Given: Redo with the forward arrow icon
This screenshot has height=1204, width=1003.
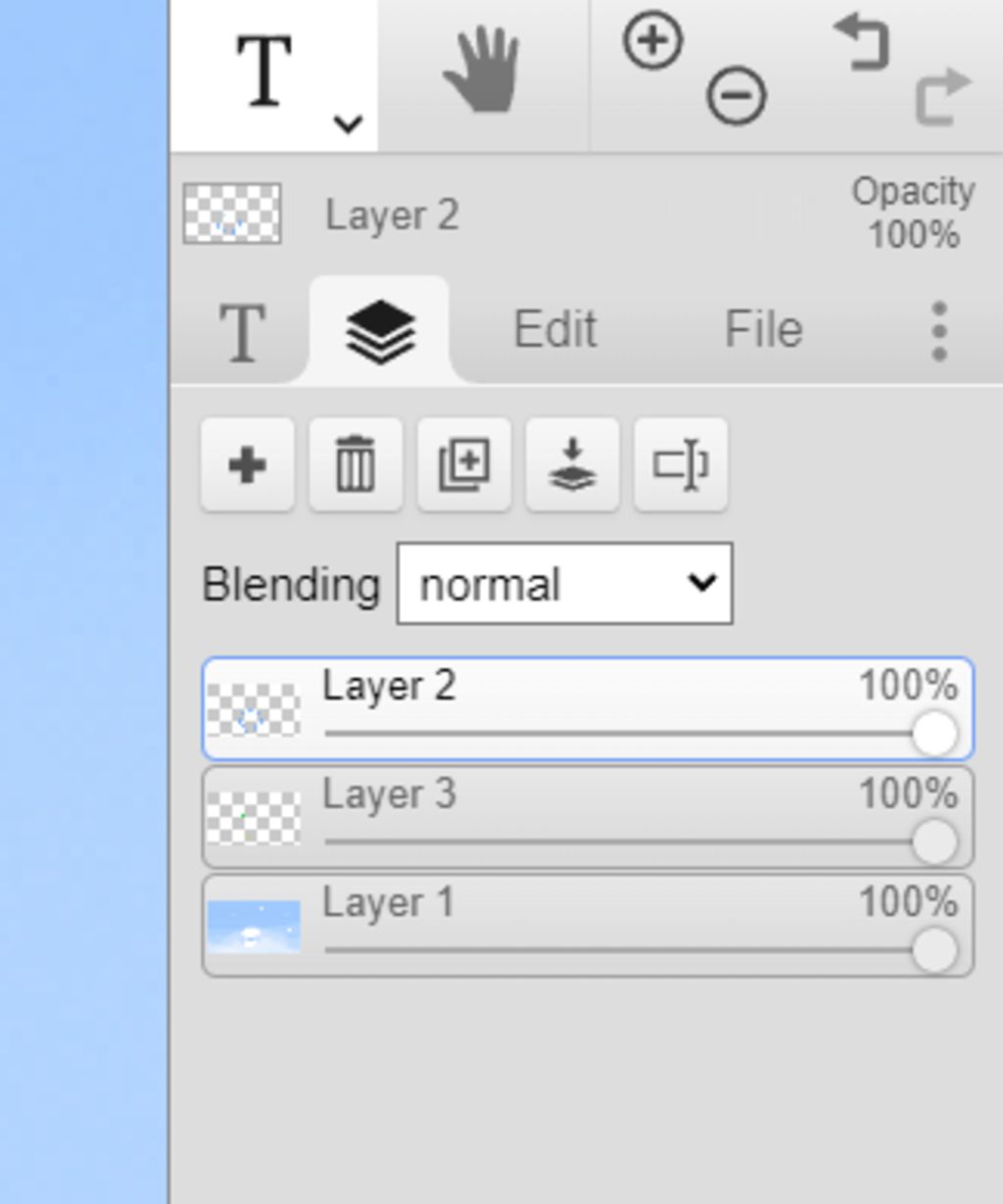Looking at the screenshot, I should (x=943, y=98).
